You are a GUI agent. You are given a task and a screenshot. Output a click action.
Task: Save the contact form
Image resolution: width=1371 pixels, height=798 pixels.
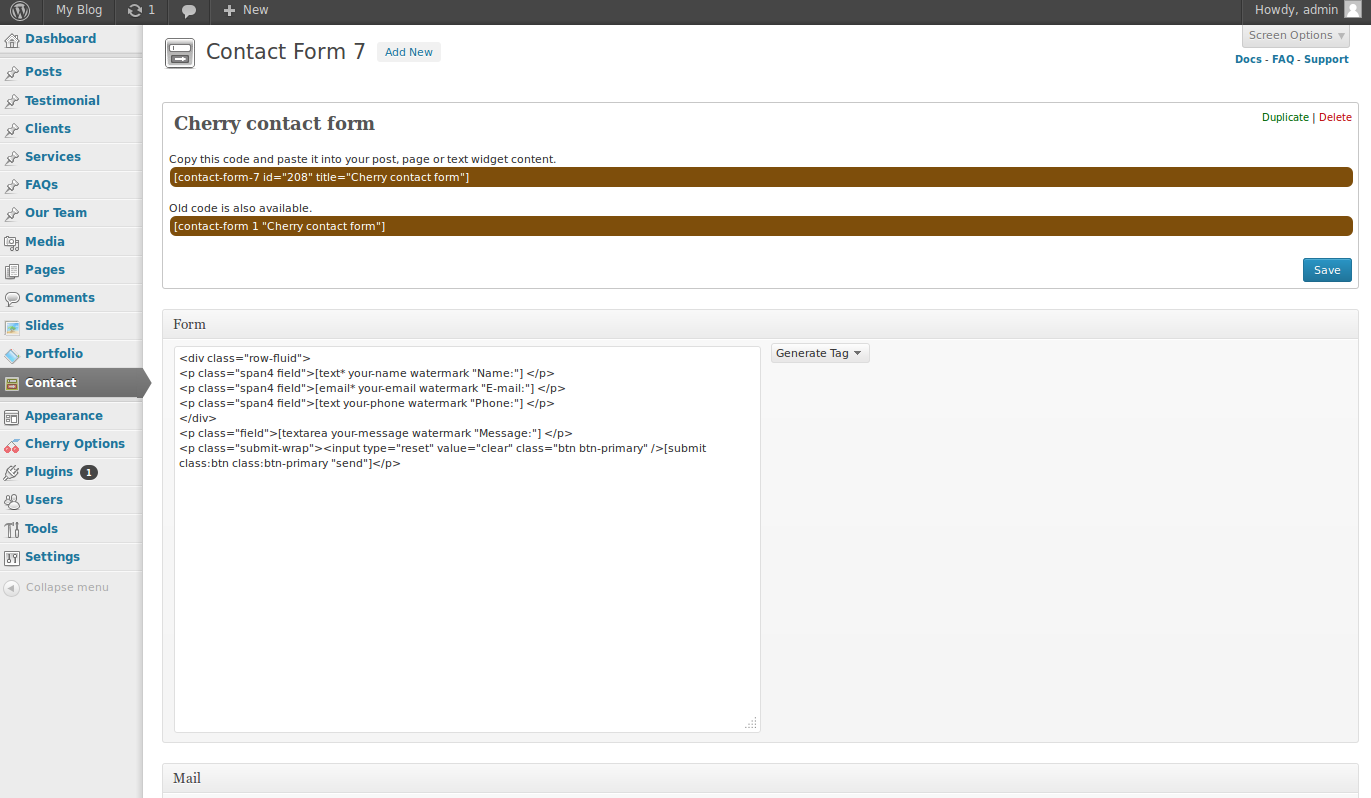(x=1327, y=270)
